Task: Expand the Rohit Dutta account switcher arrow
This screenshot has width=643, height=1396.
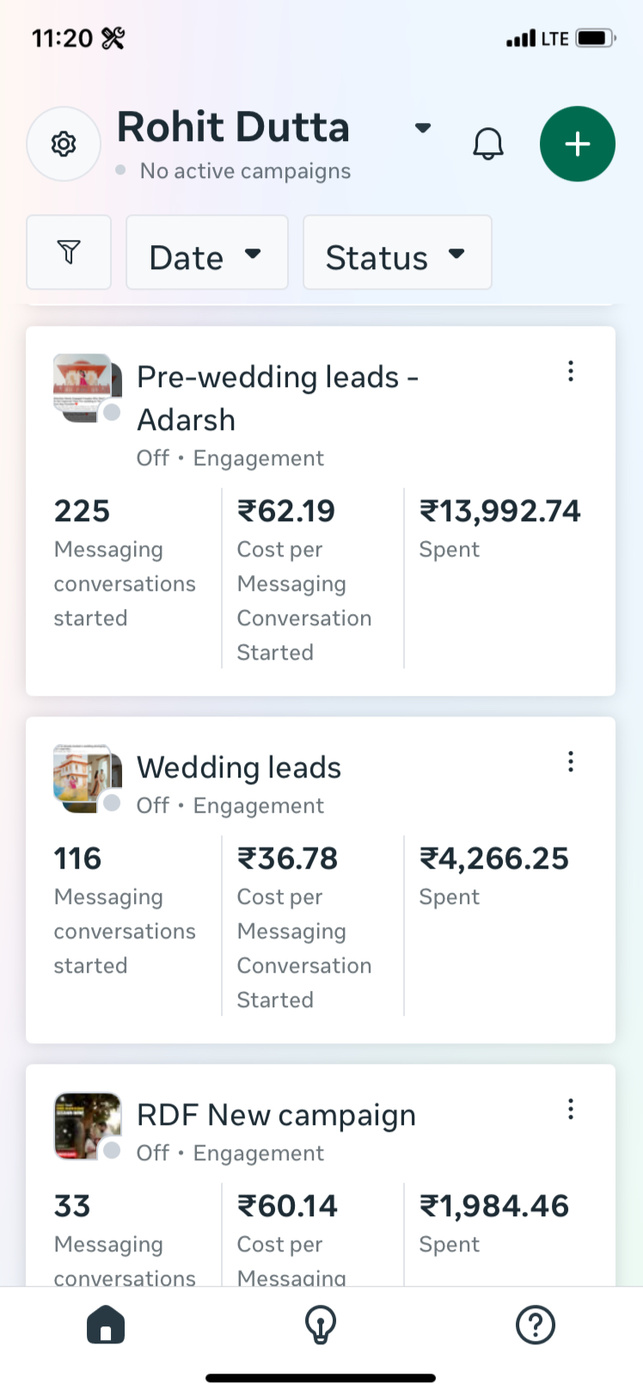Action: tap(423, 128)
